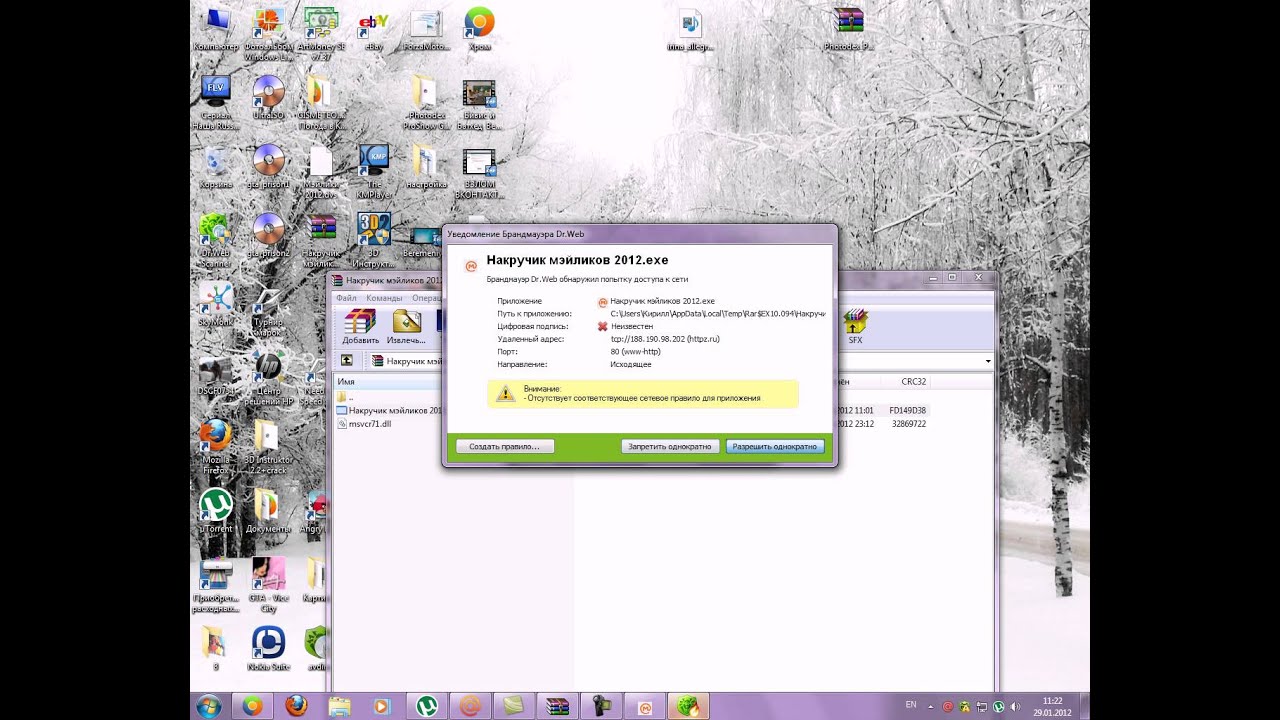This screenshot has height=720, width=1280.
Task: Click "Разрешить однократно" in firewall dialog
Action: click(775, 447)
